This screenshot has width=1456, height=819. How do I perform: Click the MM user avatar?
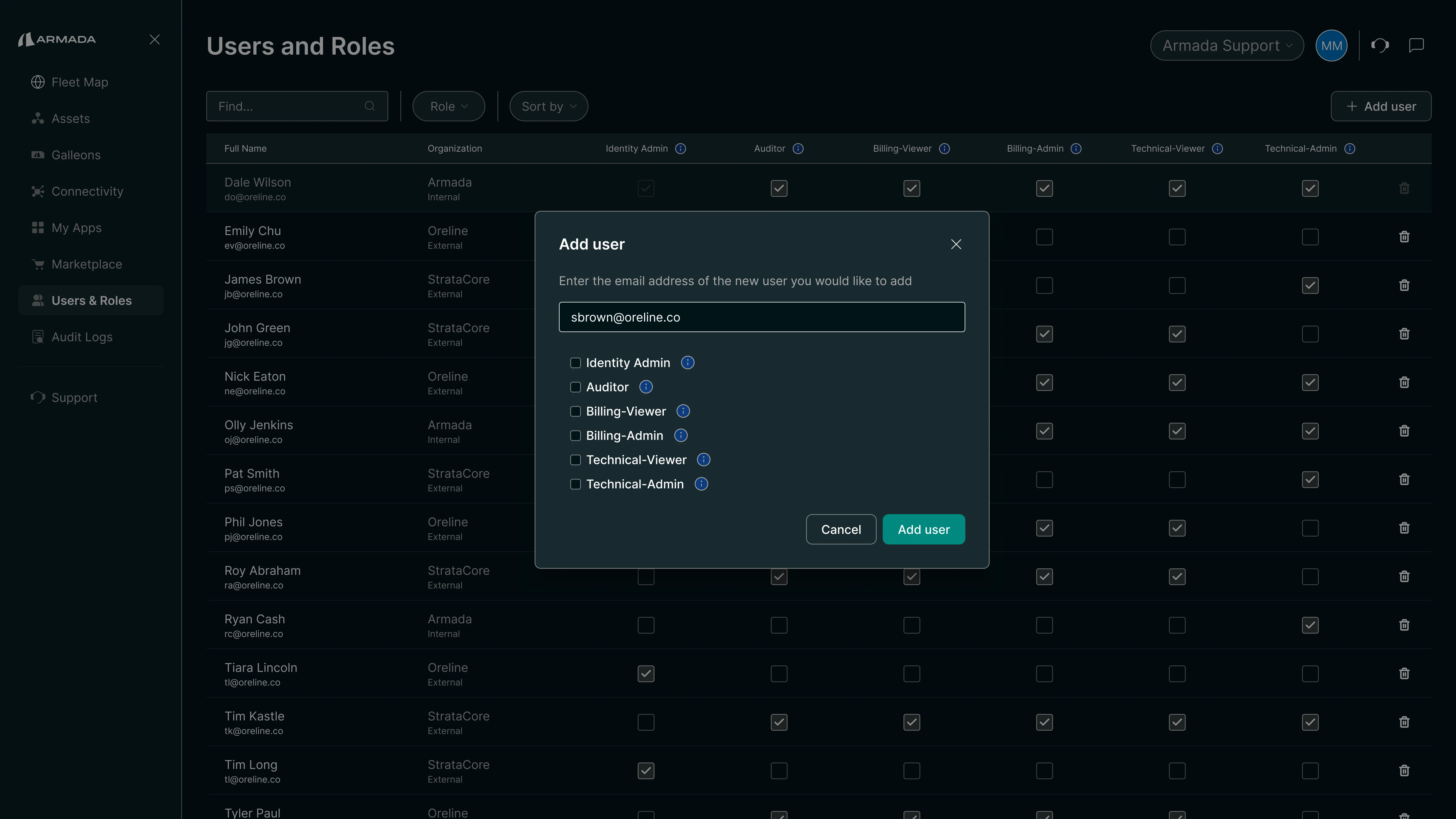tap(1331, 45)
